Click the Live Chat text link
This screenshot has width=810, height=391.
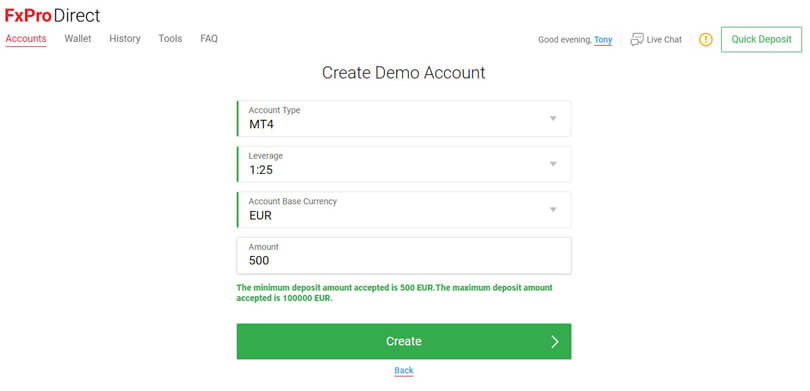coord(664,40)
